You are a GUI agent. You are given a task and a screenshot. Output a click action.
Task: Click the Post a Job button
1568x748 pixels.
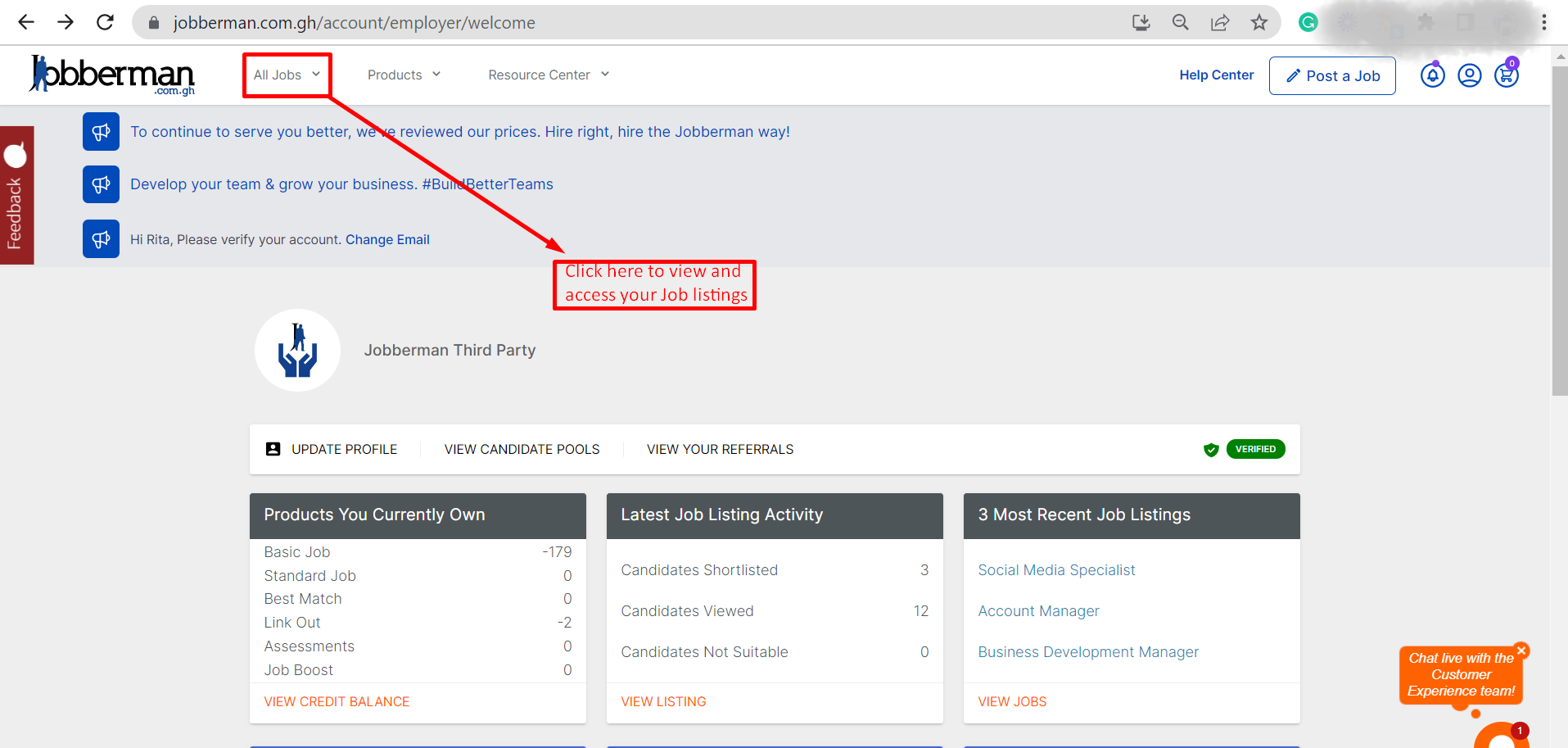[x=1332, y=75]
